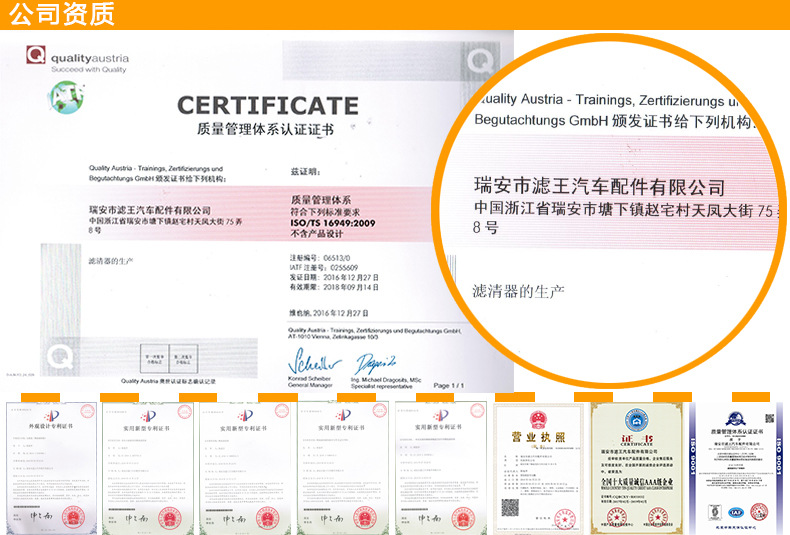Screen dimensions: 790x535
Task: Click Michael Dragosits' signature
Action: pyautogui.click(x=375, y=361)
